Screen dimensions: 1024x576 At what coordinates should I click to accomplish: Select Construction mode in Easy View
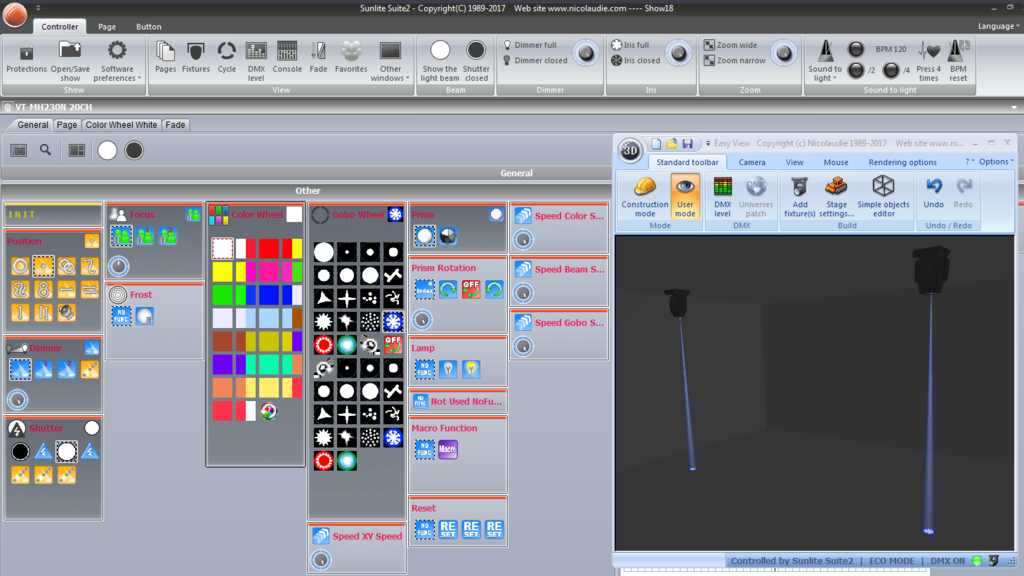[x=645, y=197]
